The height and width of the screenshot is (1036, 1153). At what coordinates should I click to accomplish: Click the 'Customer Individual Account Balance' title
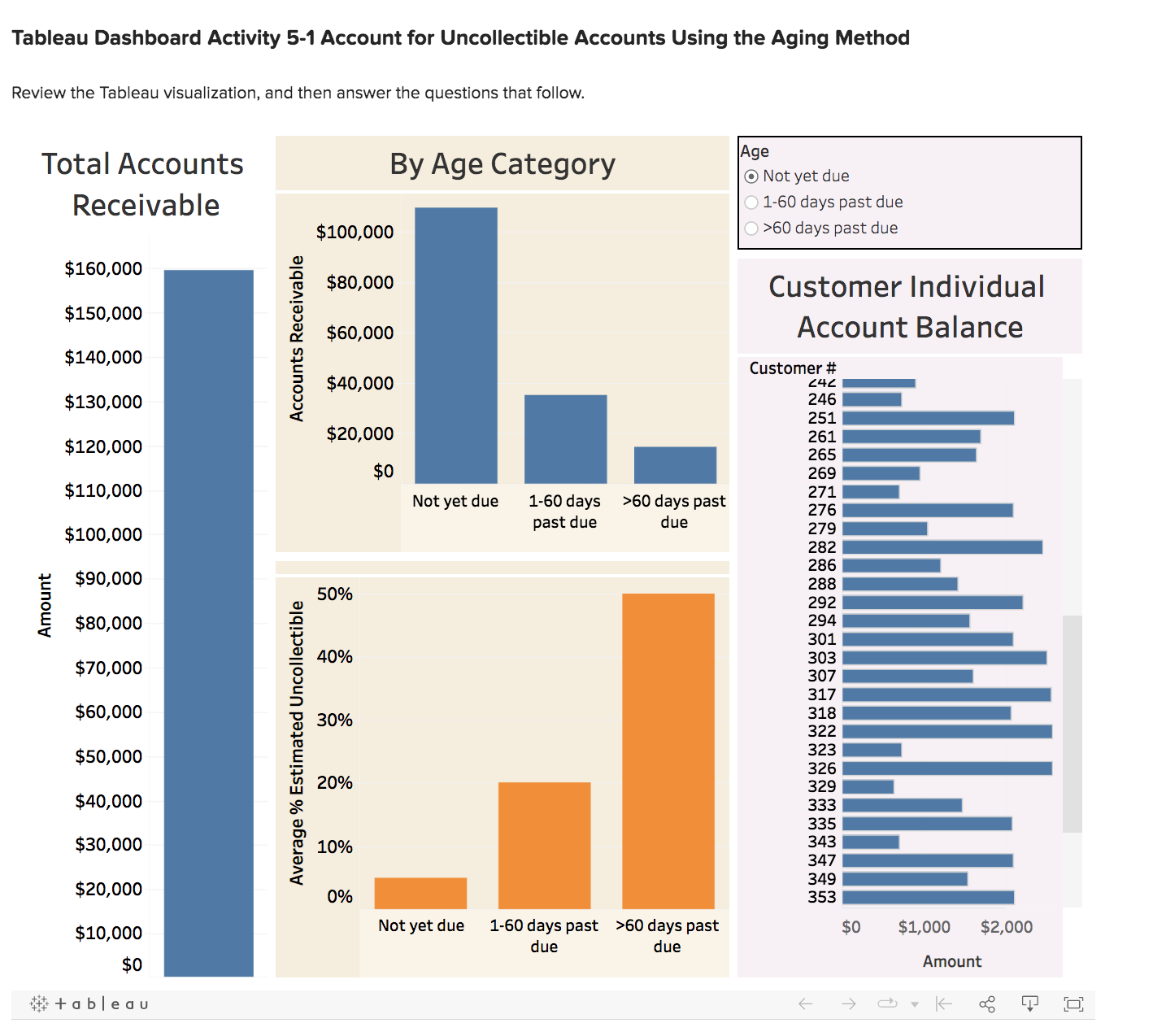907,307
